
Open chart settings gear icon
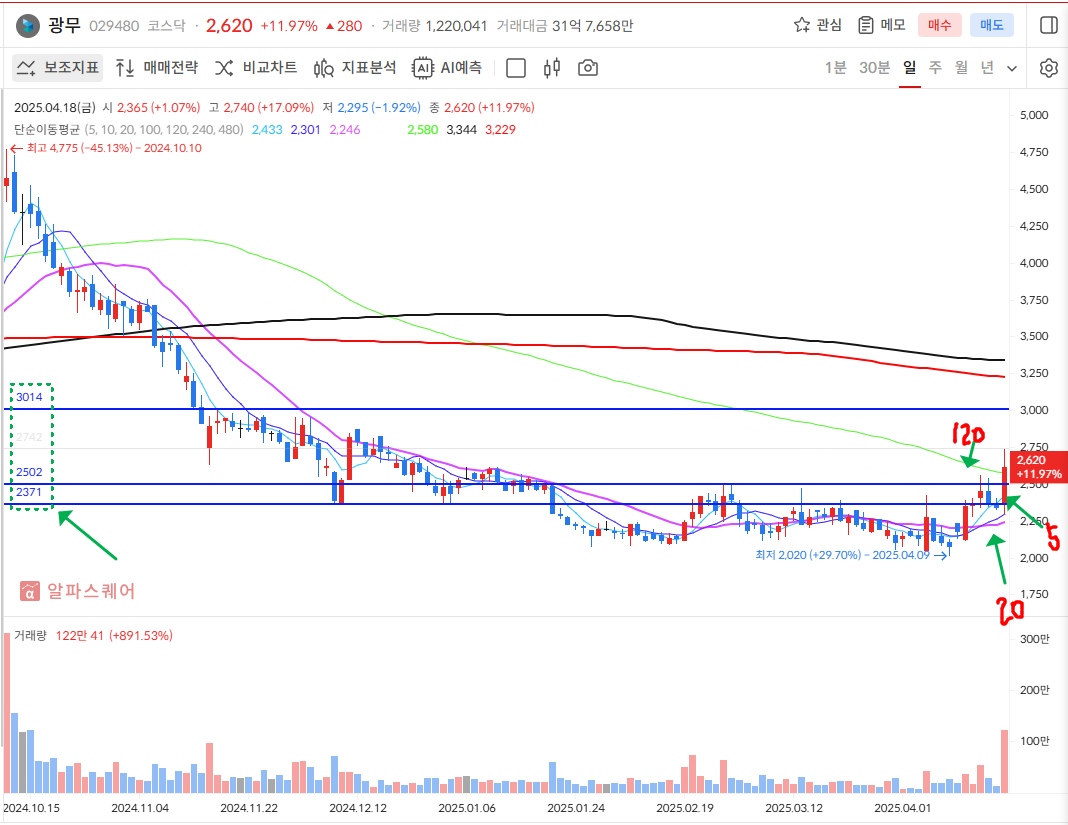pyautogui.click(x=1048, y=68)
